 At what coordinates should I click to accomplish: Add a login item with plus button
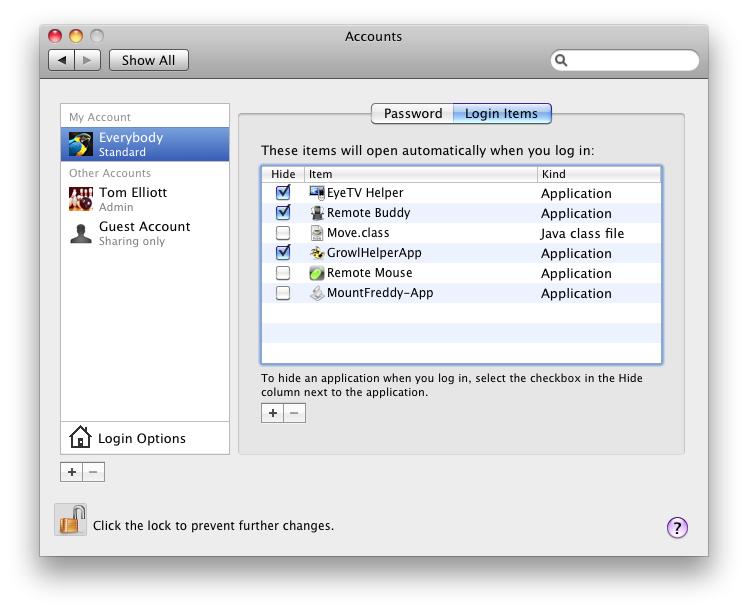tap(272, 413)
